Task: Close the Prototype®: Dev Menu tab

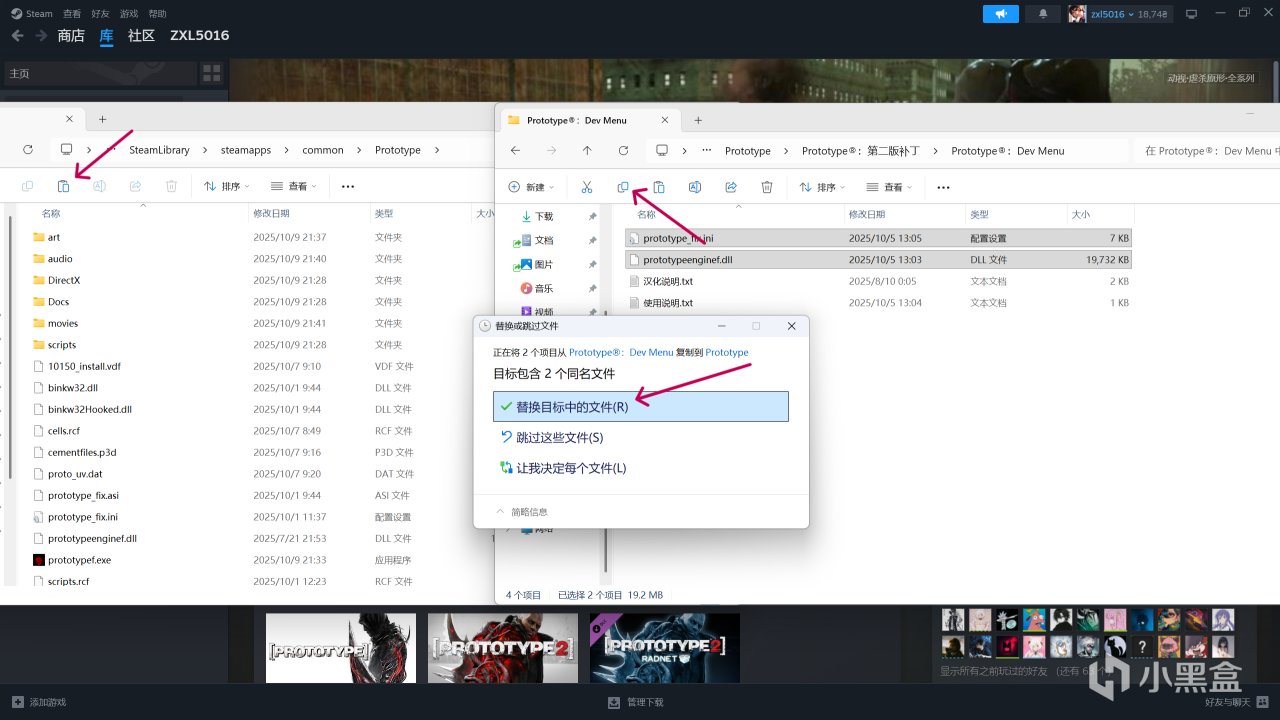Action: (666, 120)
